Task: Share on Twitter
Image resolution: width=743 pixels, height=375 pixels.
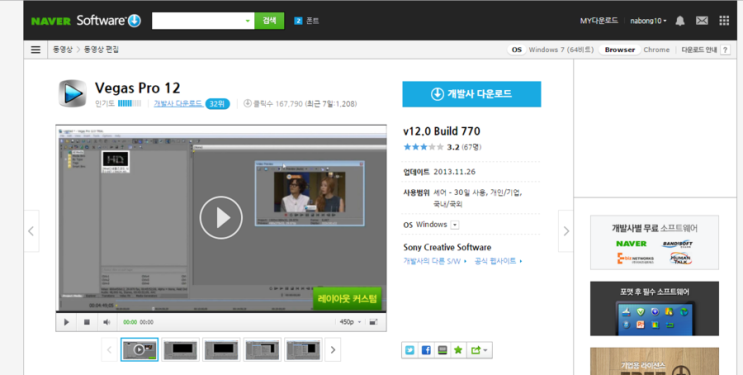Action: coord(410,350)
